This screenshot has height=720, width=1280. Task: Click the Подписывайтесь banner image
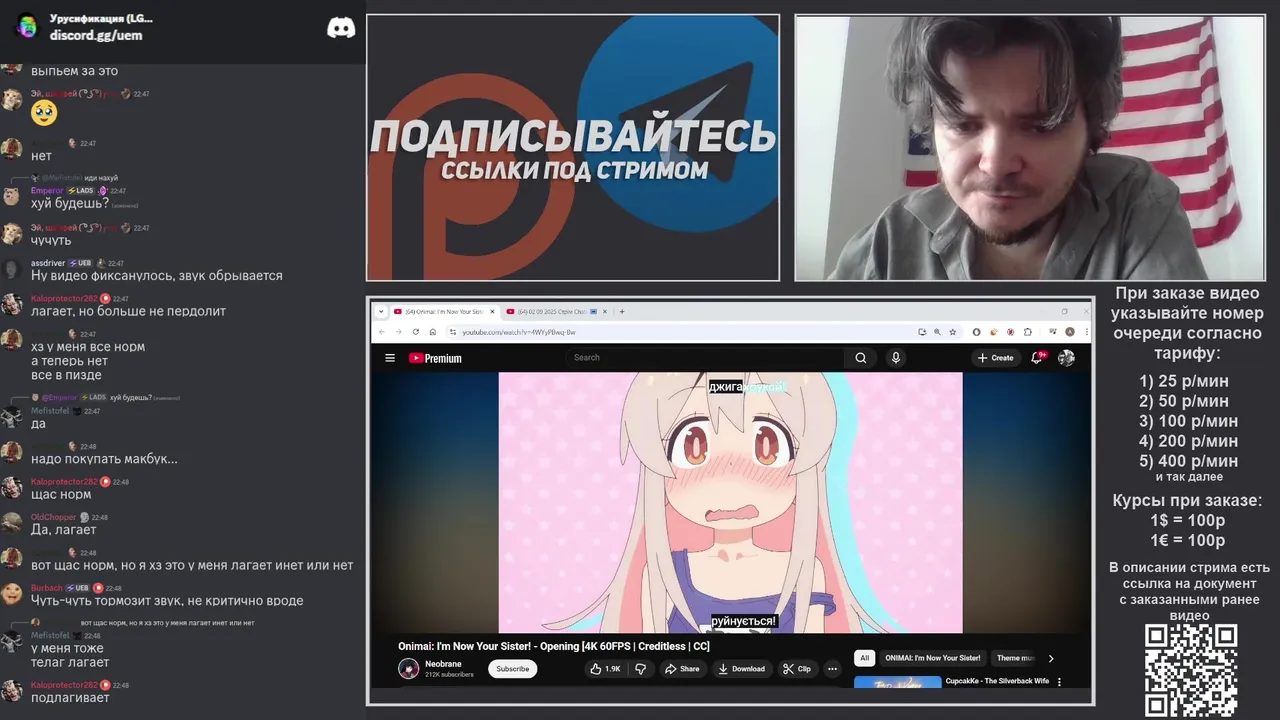573,147
